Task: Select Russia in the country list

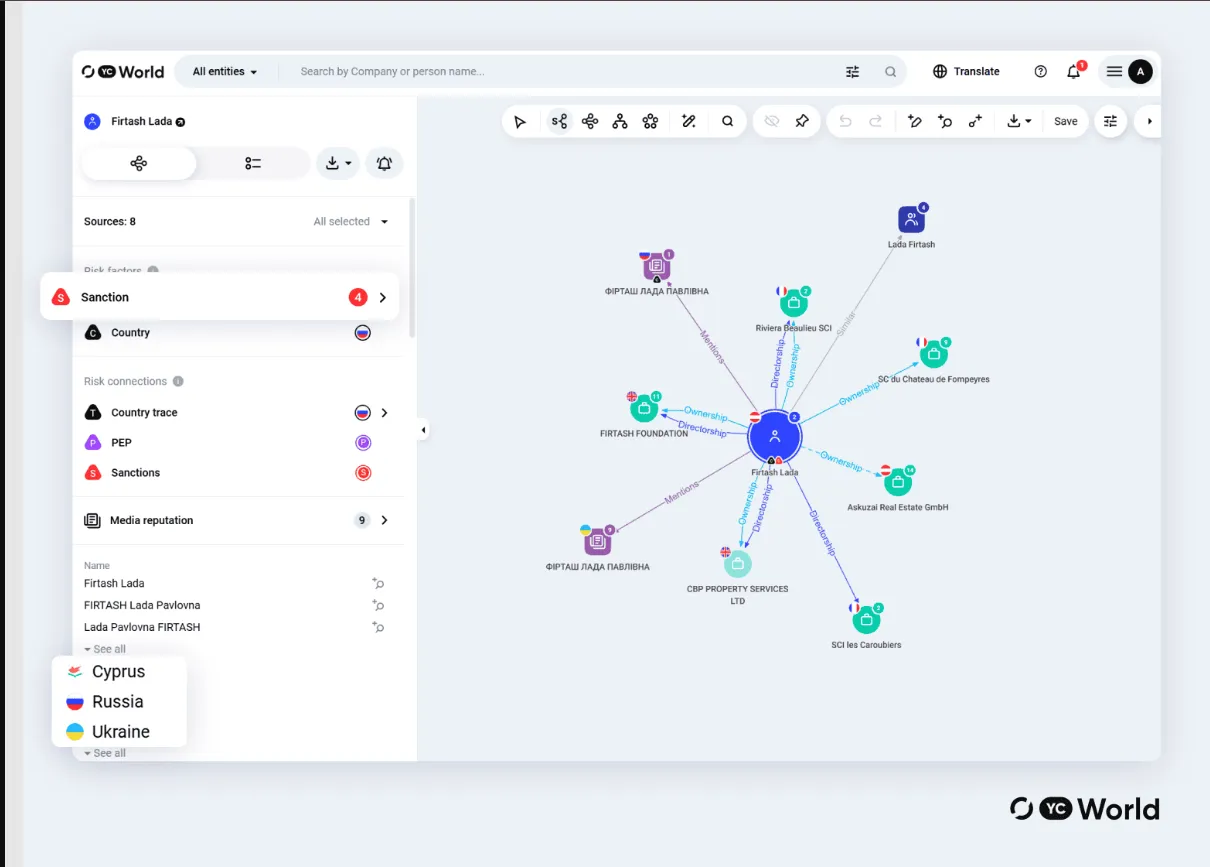Action: click(x=117, y=702)
